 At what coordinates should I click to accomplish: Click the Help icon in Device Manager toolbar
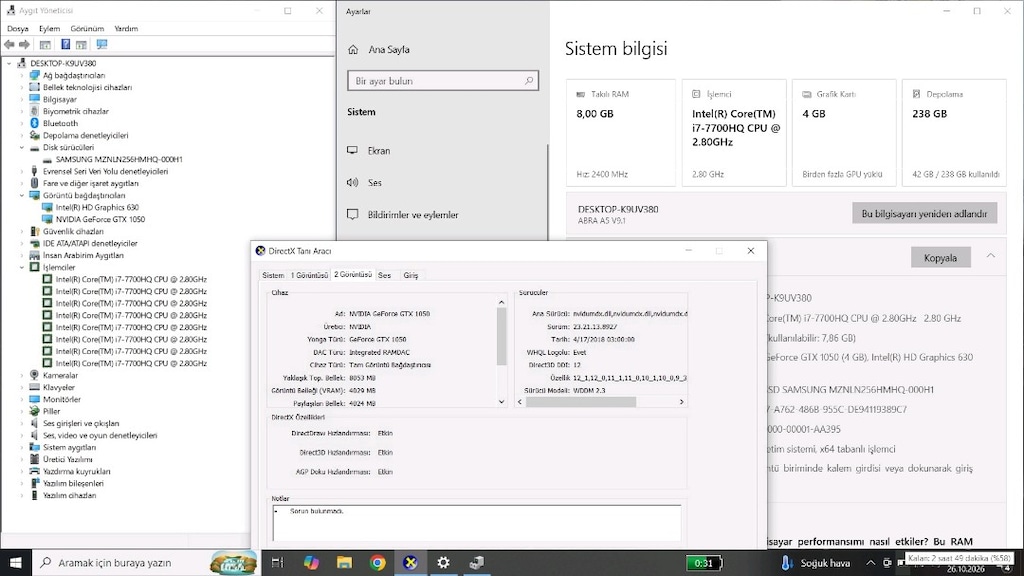click(65, 44)
